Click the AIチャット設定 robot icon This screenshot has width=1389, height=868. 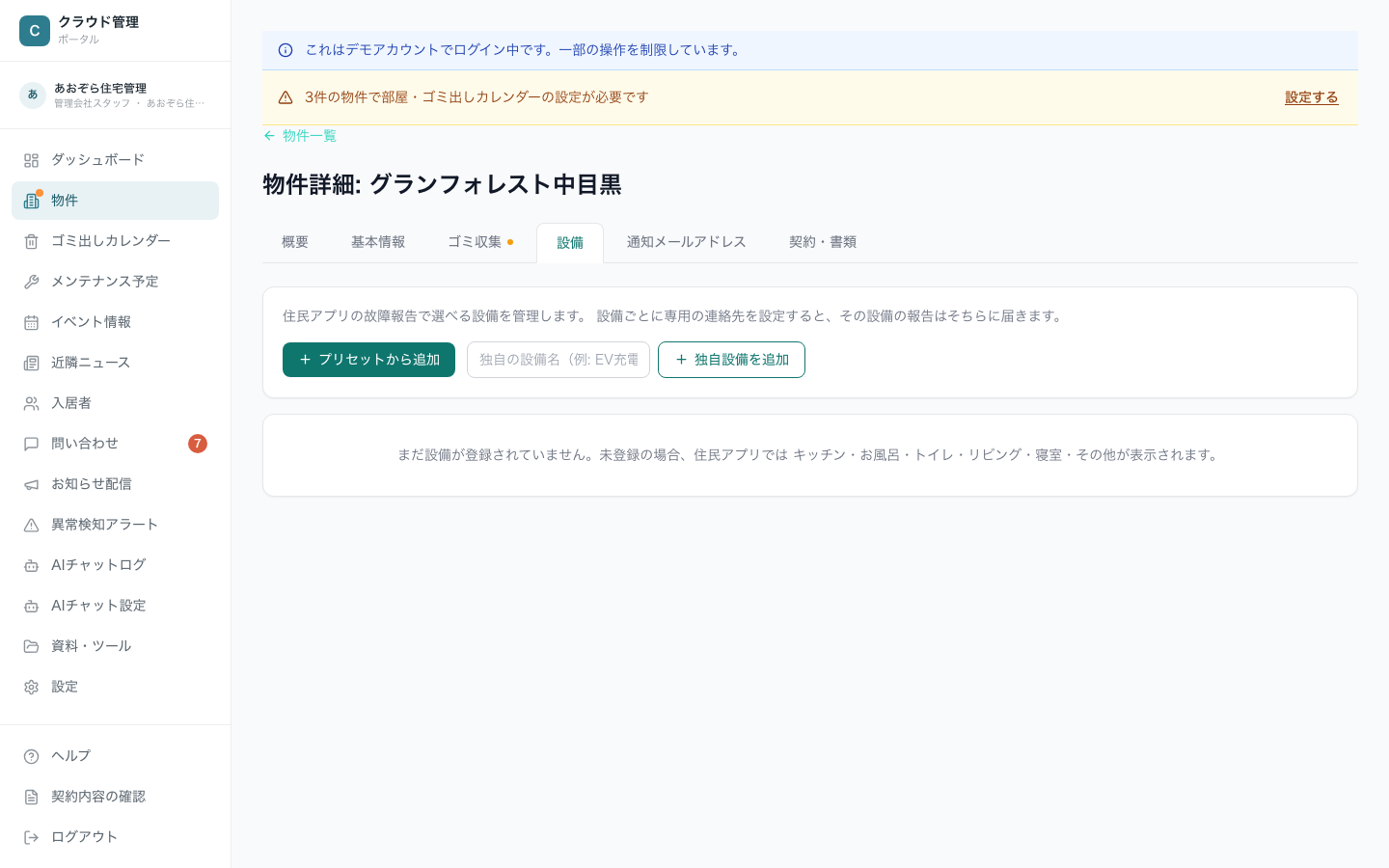tap(31, 606)
